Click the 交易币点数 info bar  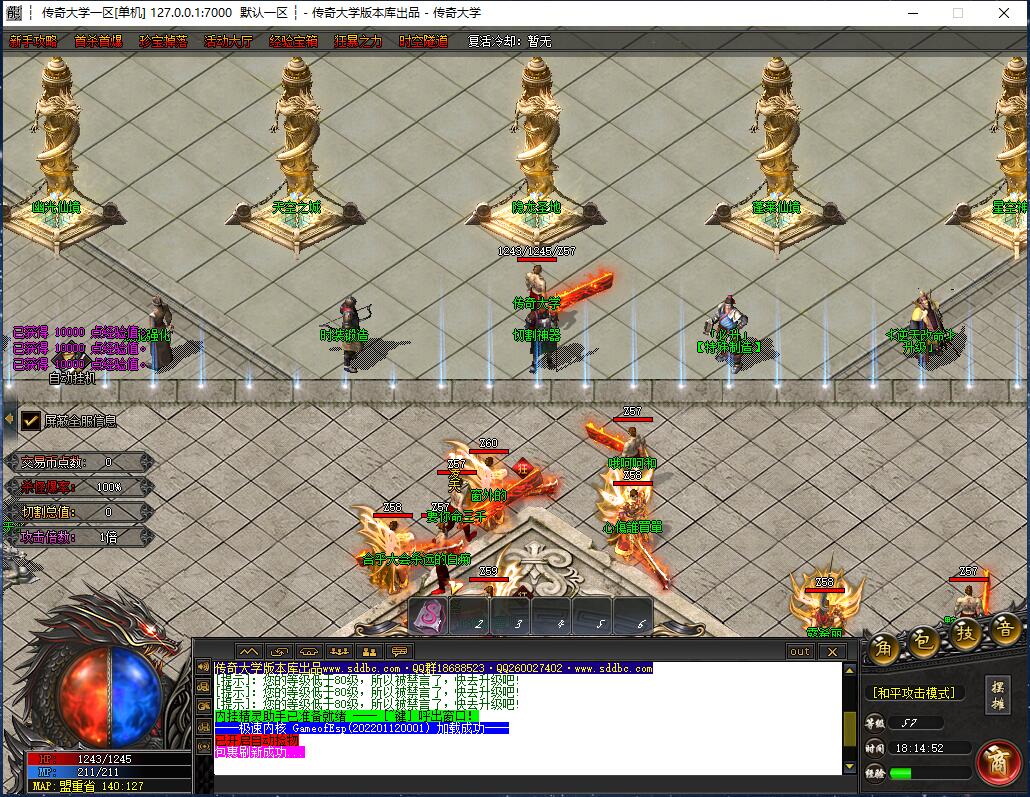(x=79, y=462)
